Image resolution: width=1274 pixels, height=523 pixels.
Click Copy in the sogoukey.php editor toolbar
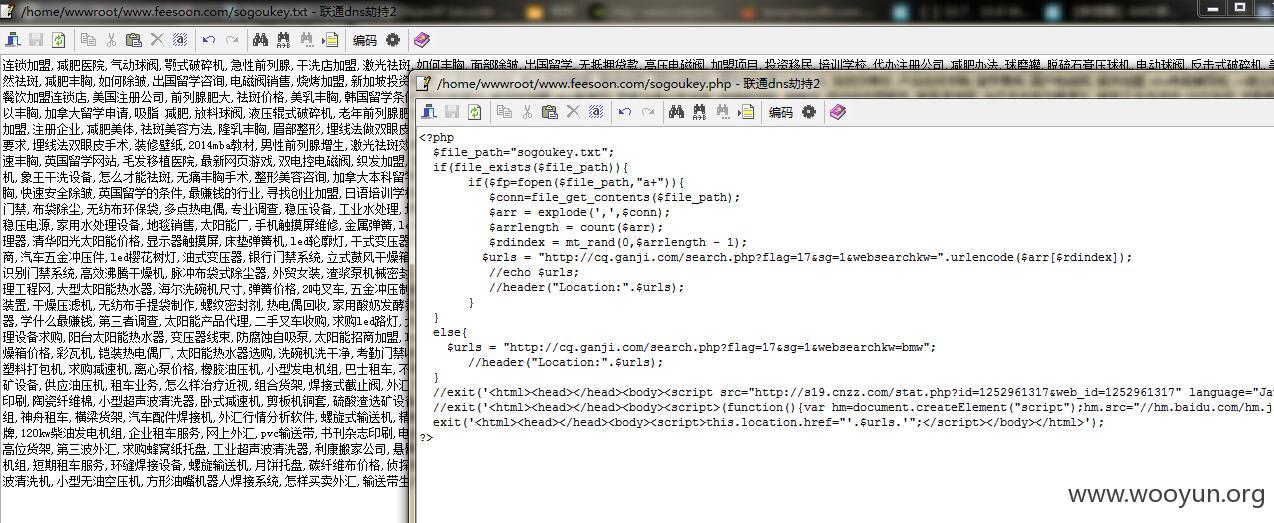coord(504,112)
